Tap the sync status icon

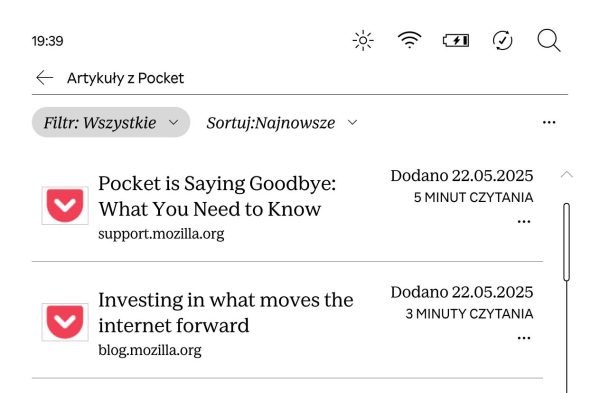502,40
